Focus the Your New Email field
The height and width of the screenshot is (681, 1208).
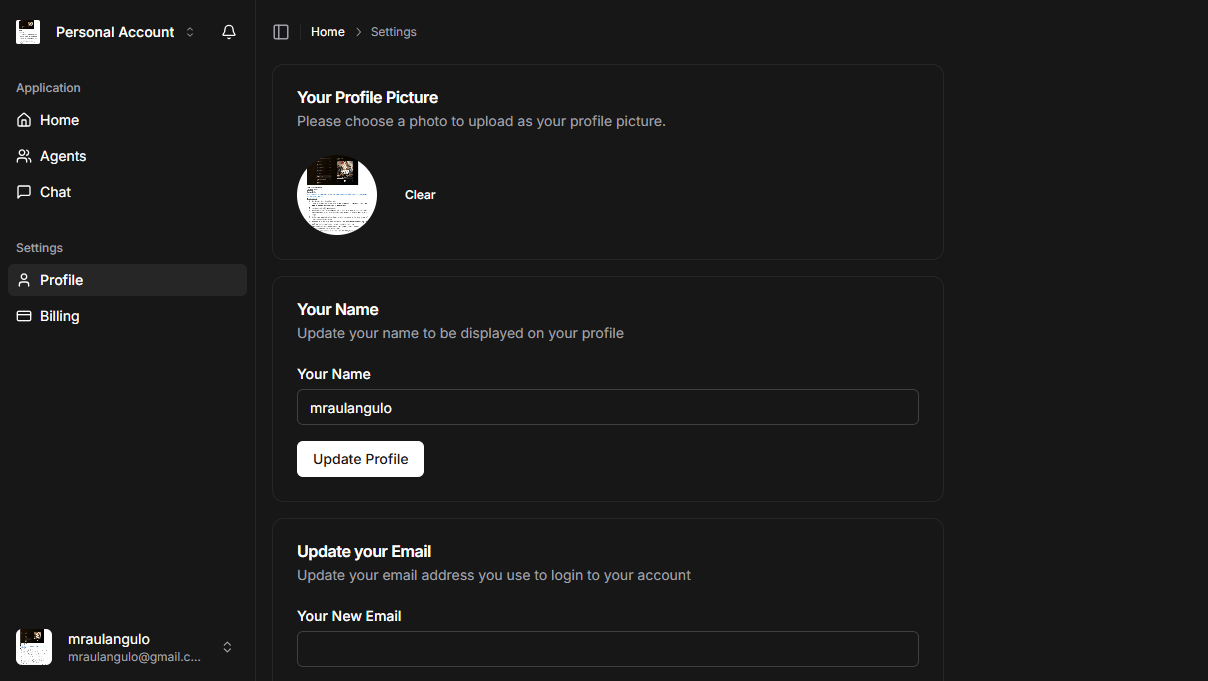608,649
